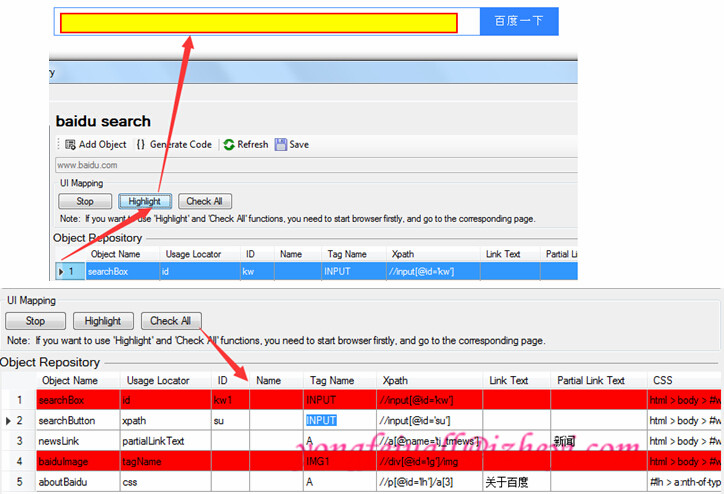The height and width of the screenshot is (494, 724).
Task: Click the 'kw' ID cell in blue row
Action: coord(257,271)
